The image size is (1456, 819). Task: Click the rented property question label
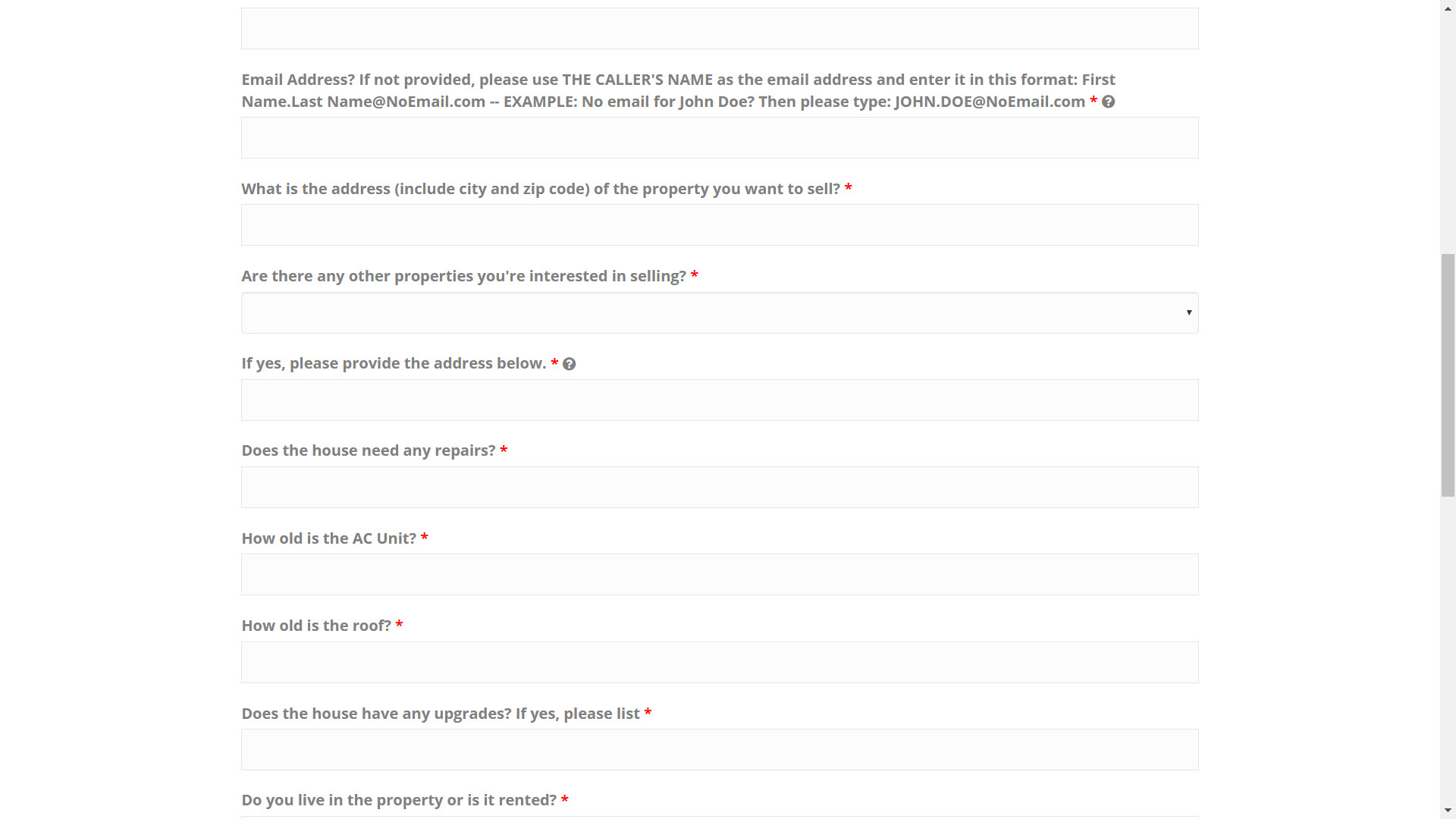(399, 799)
